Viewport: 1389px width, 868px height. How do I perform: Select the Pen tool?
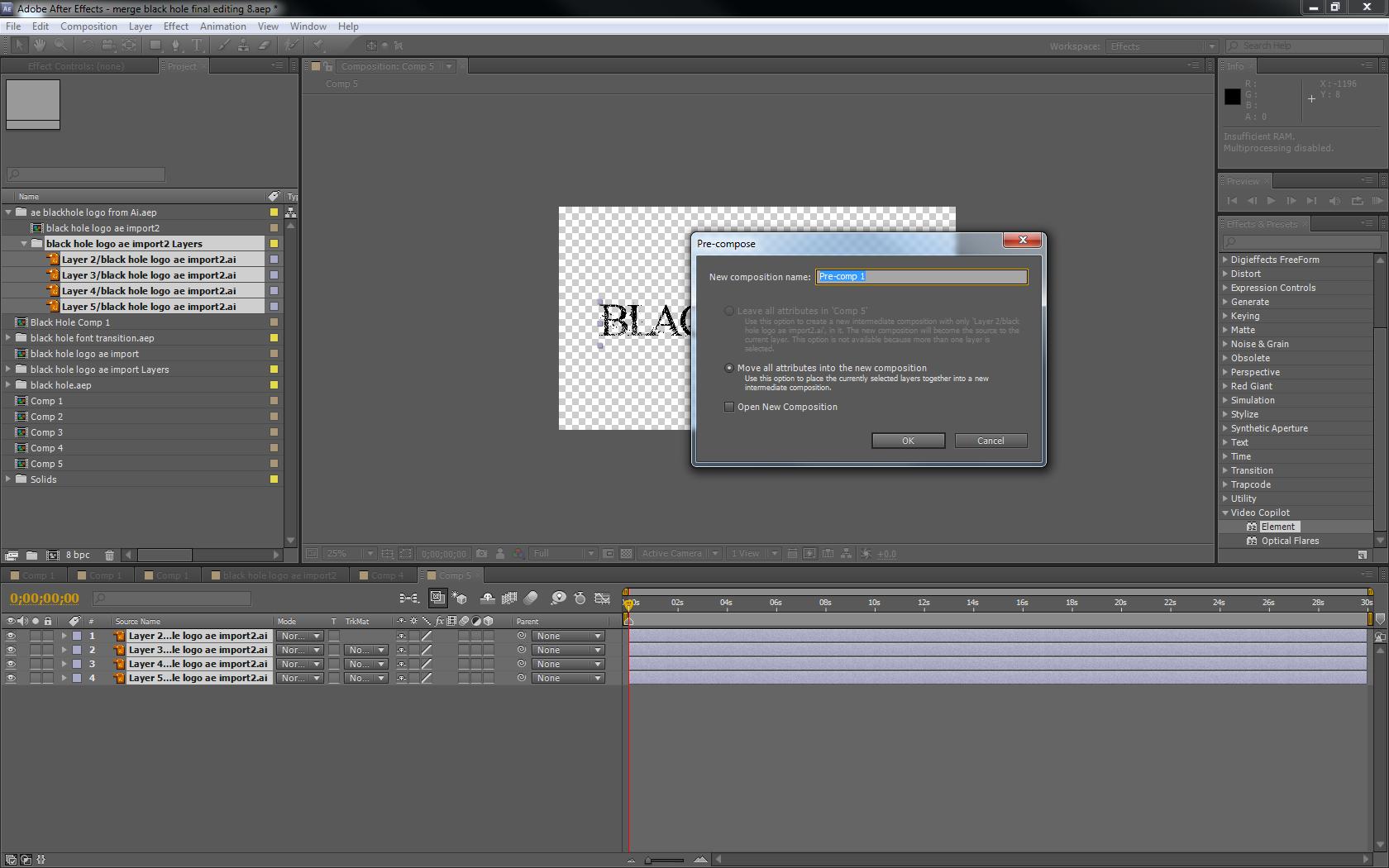(x=177, y=45)
